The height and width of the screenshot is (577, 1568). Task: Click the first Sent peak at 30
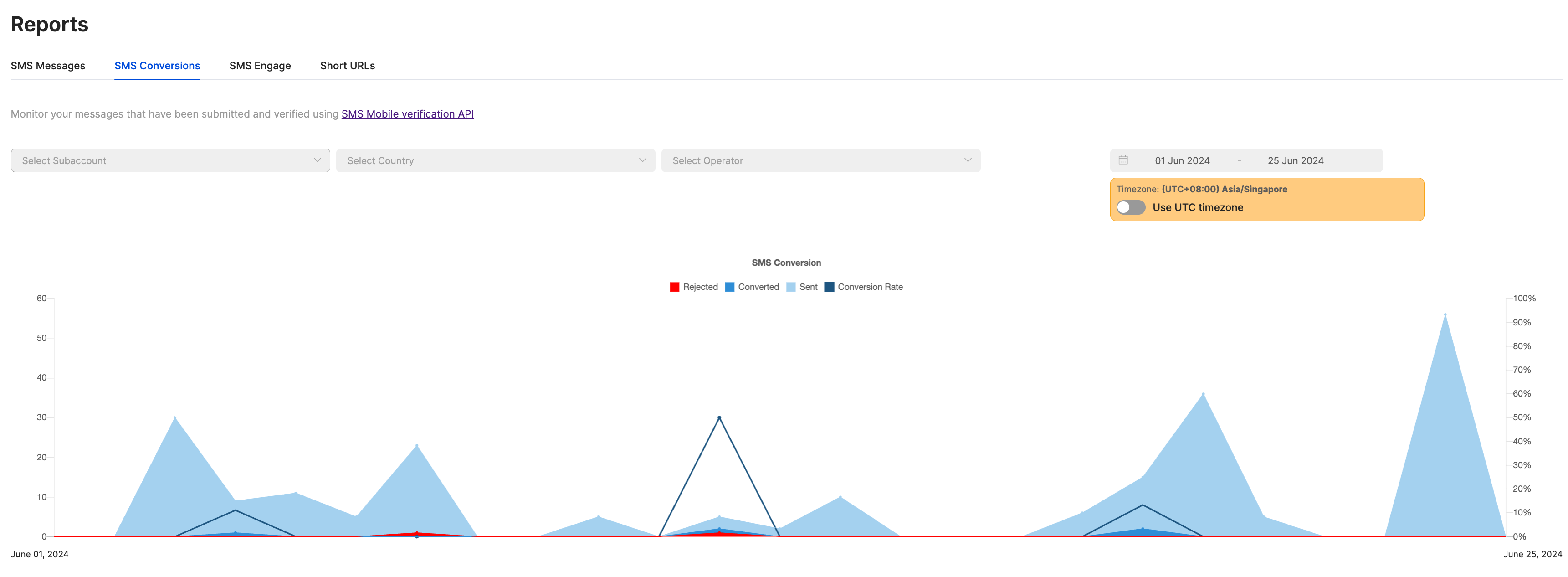174,418
